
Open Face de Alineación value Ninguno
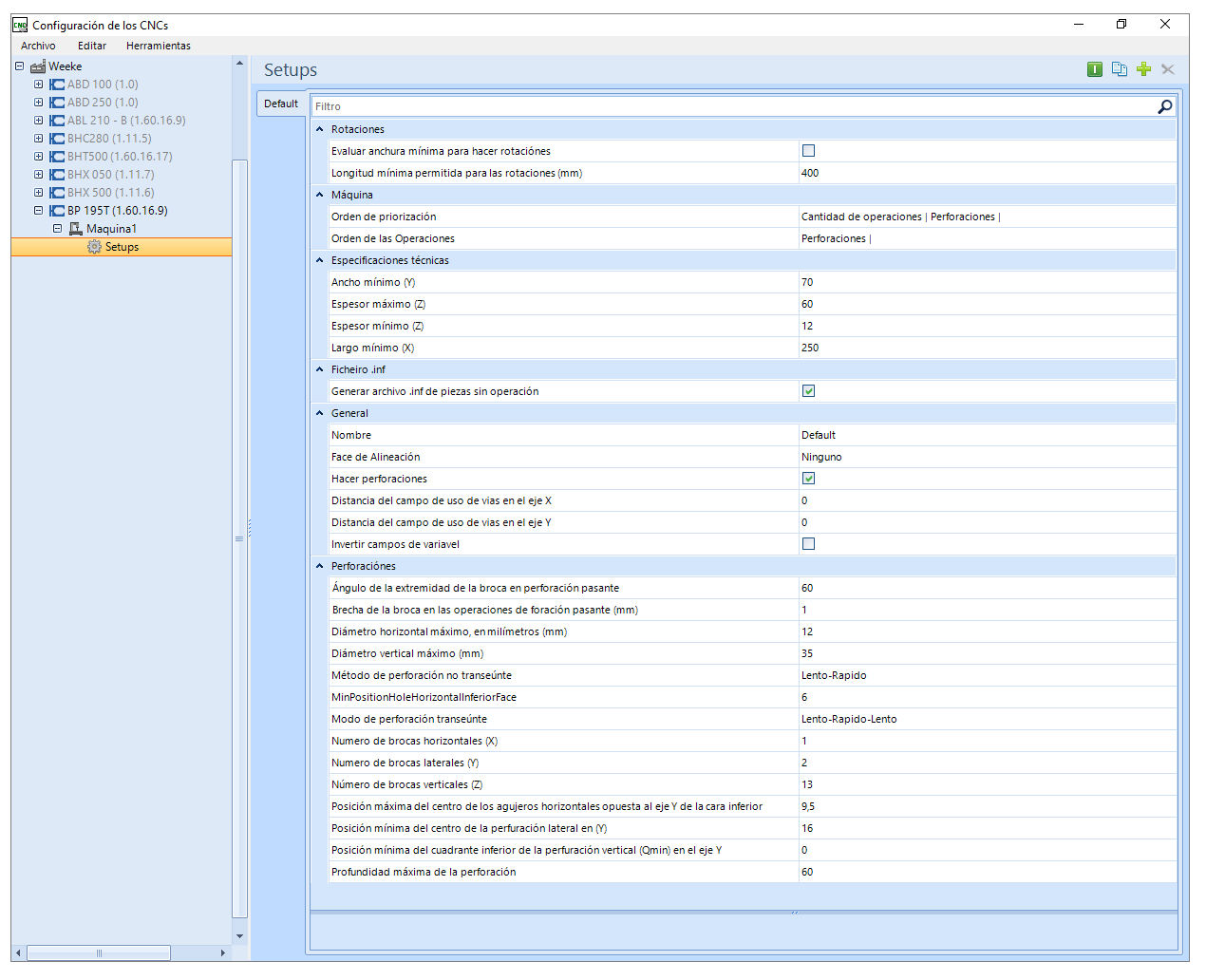[988, 457]
